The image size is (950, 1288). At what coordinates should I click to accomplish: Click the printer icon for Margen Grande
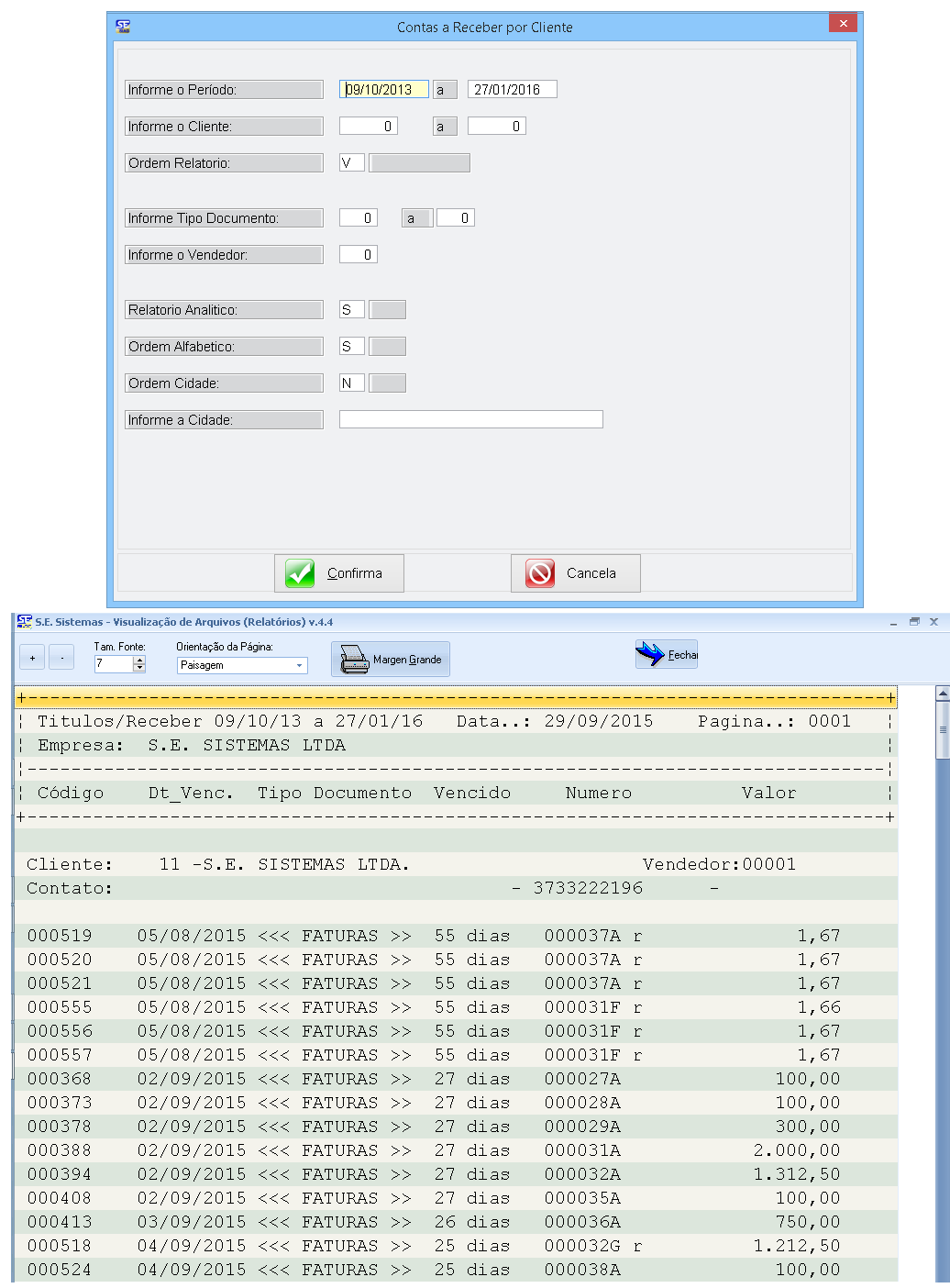(x=354, y=659)
